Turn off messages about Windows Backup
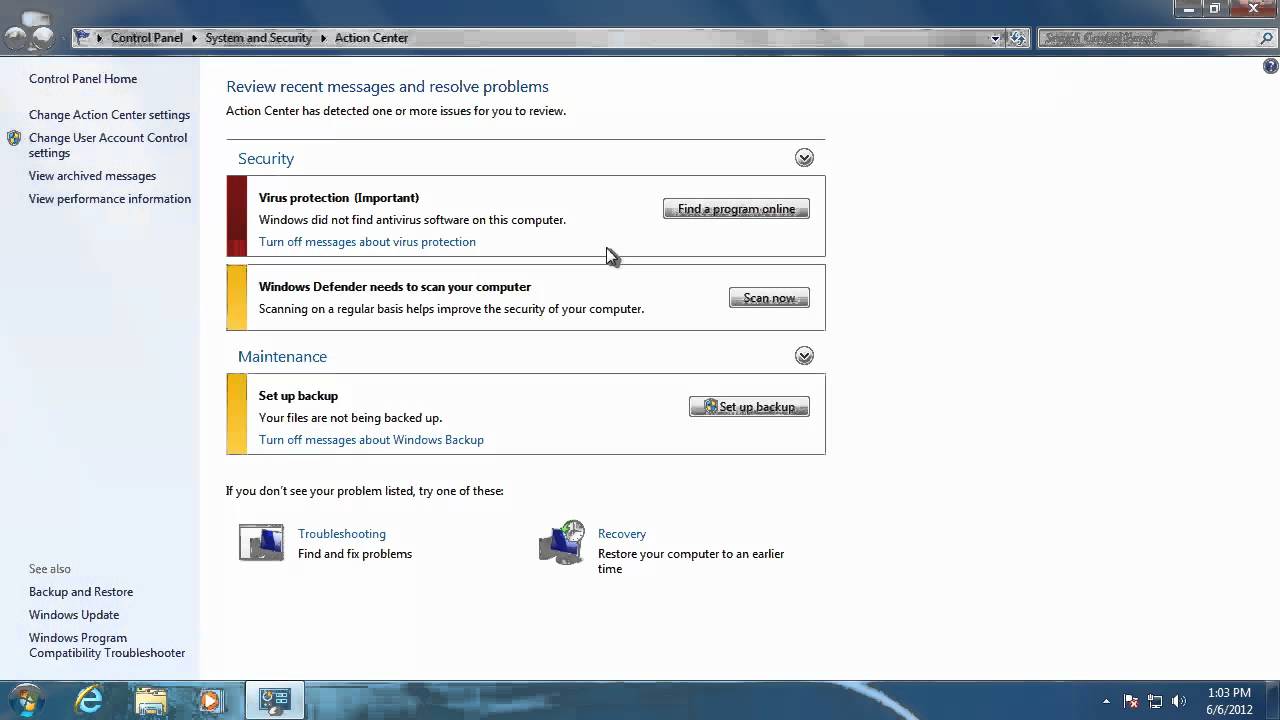This screenshot has width=1280, height=720. click(371, 440)
